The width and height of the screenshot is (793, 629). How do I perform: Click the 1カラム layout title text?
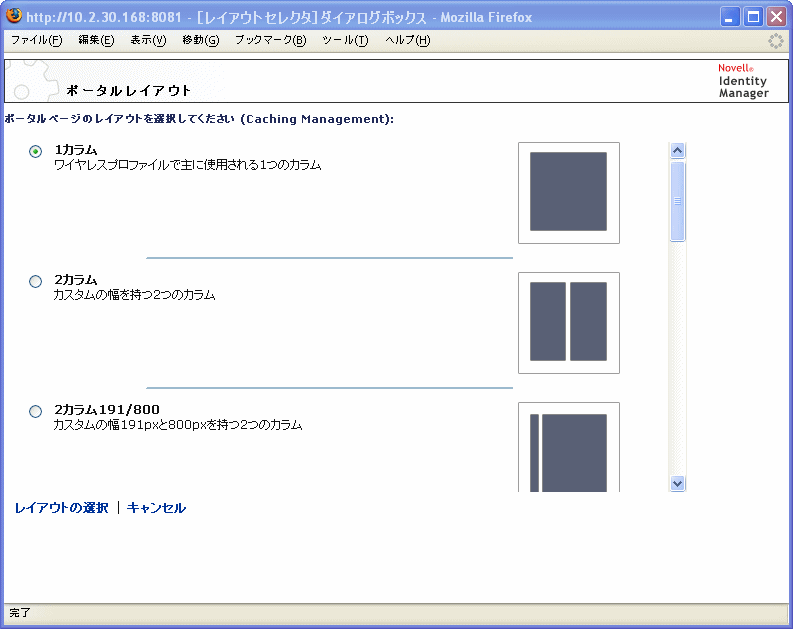pos(76,150)
